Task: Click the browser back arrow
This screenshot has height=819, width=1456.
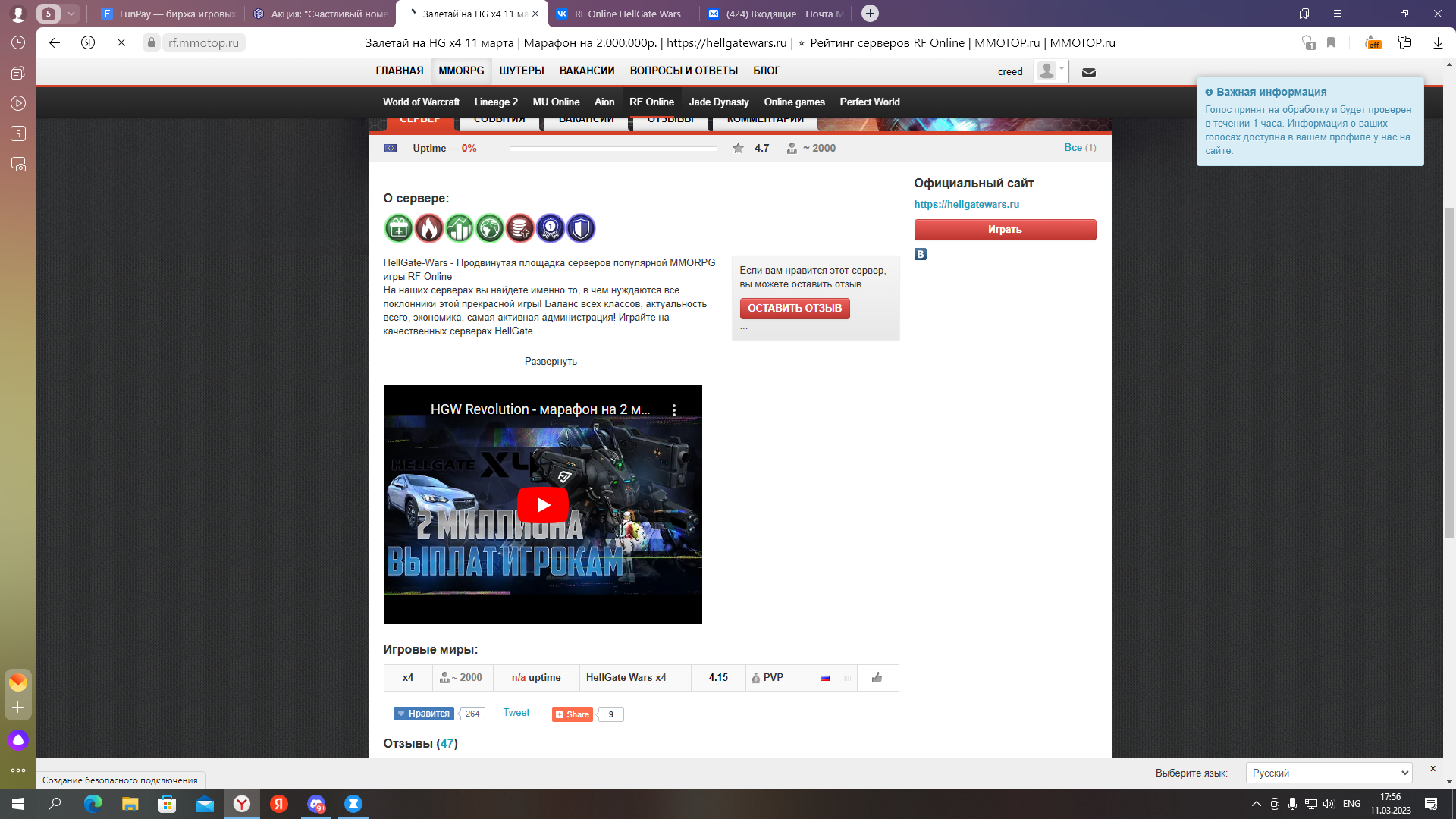Action: click(55, 43)
